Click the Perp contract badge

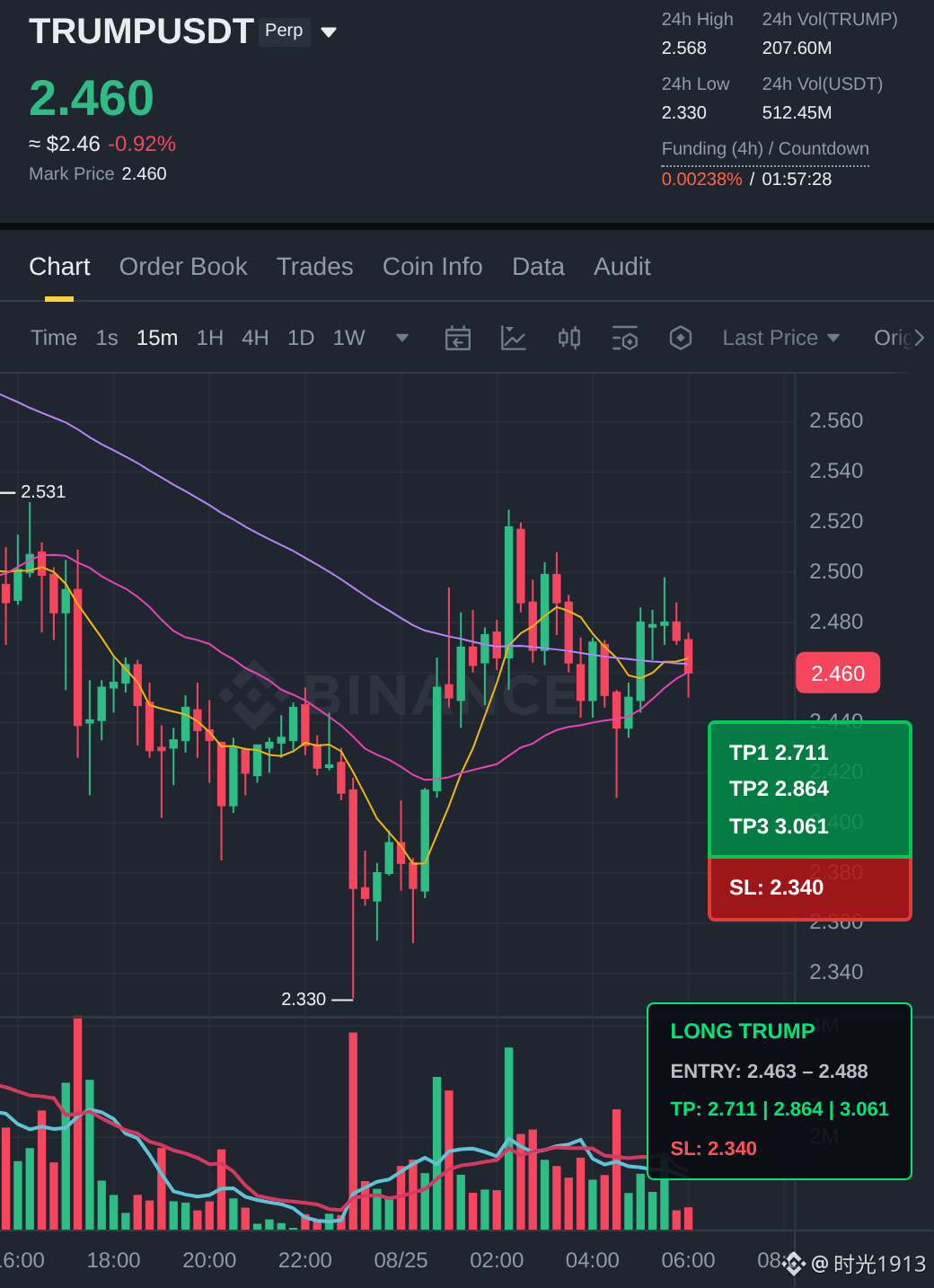285,31
